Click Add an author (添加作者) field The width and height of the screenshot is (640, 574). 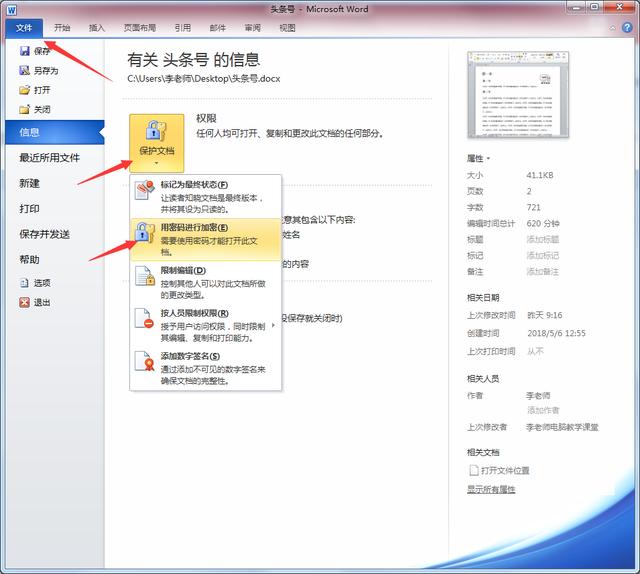tap(543, 410)
